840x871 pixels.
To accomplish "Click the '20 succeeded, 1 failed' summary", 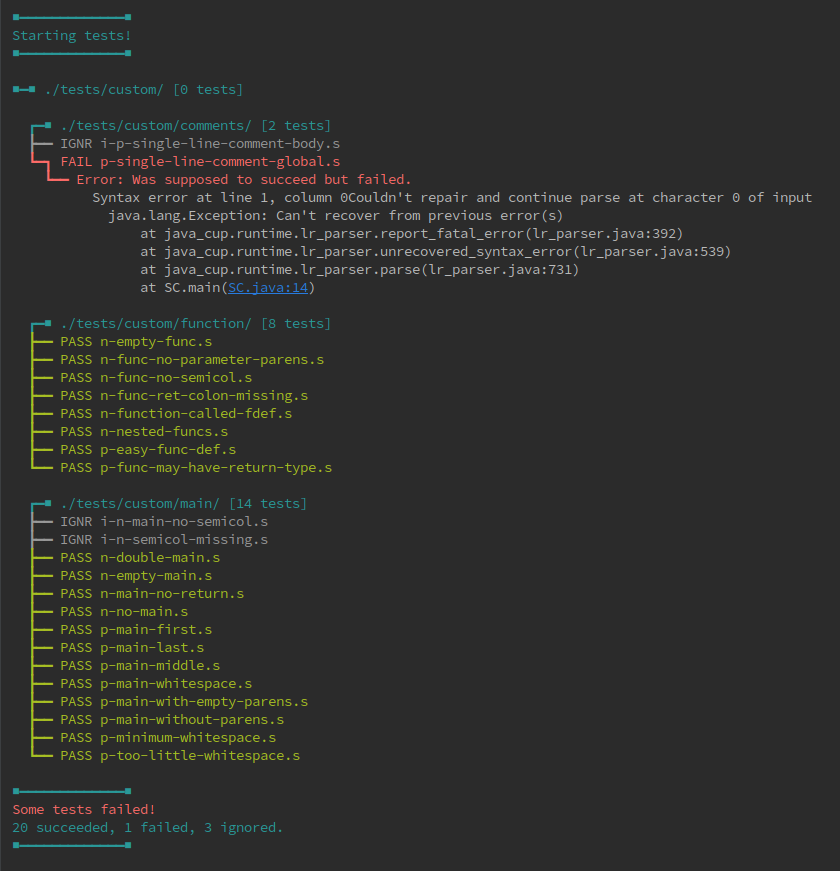I will [148, 828].
